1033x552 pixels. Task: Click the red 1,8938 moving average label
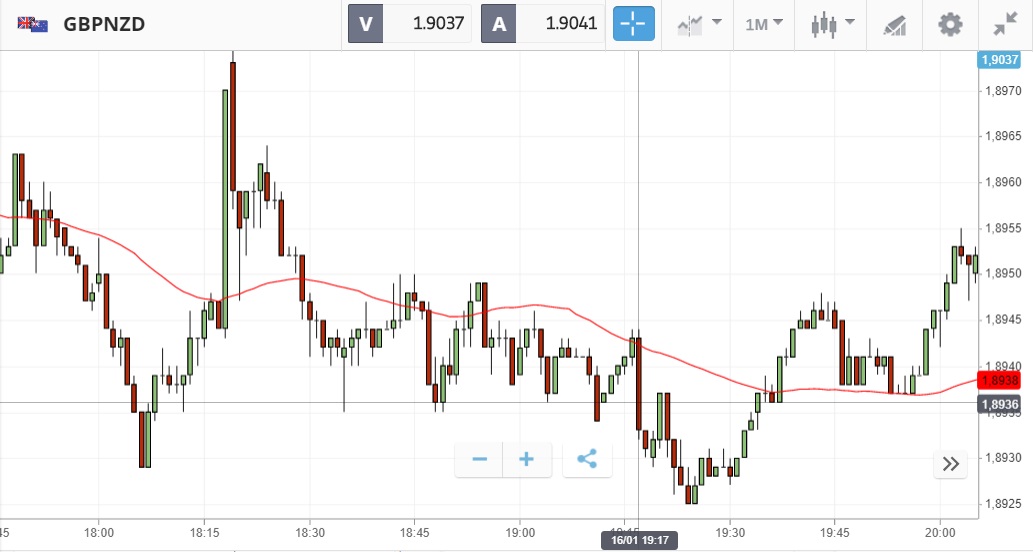[x=1000, y=380]
